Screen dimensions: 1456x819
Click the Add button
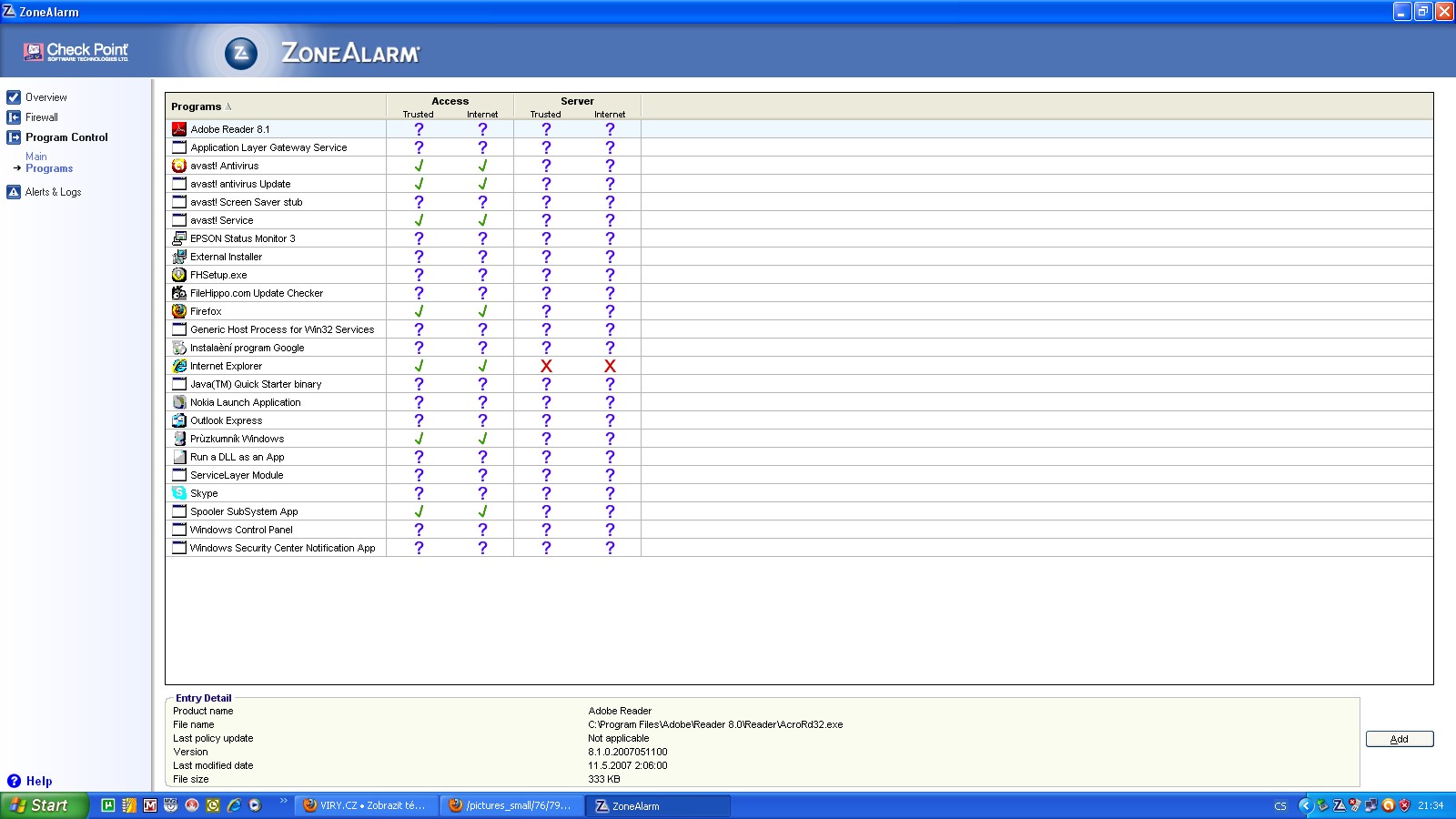click(x=1399, y=739)
